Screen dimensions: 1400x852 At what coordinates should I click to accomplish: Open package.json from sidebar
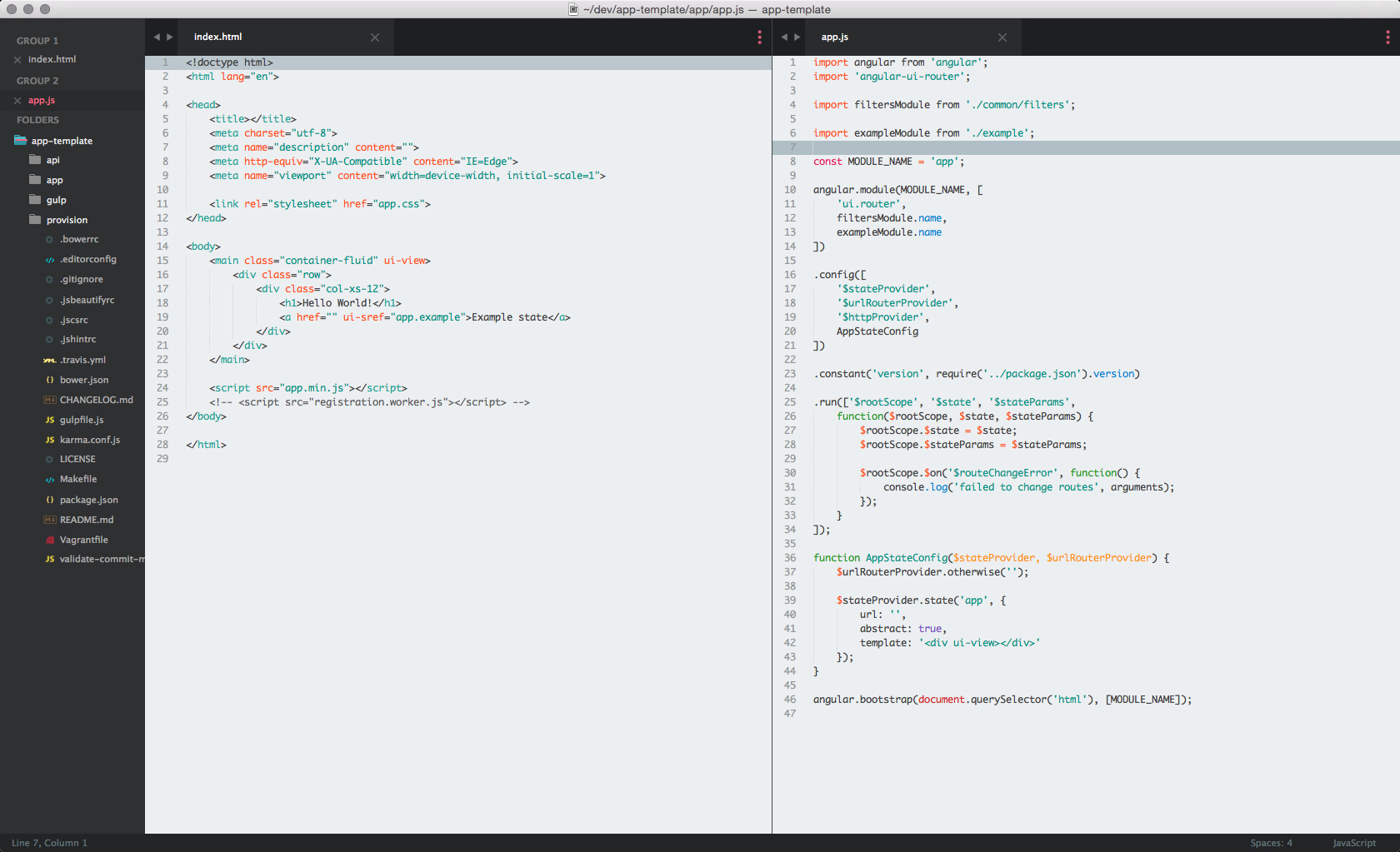pos(89,500)
